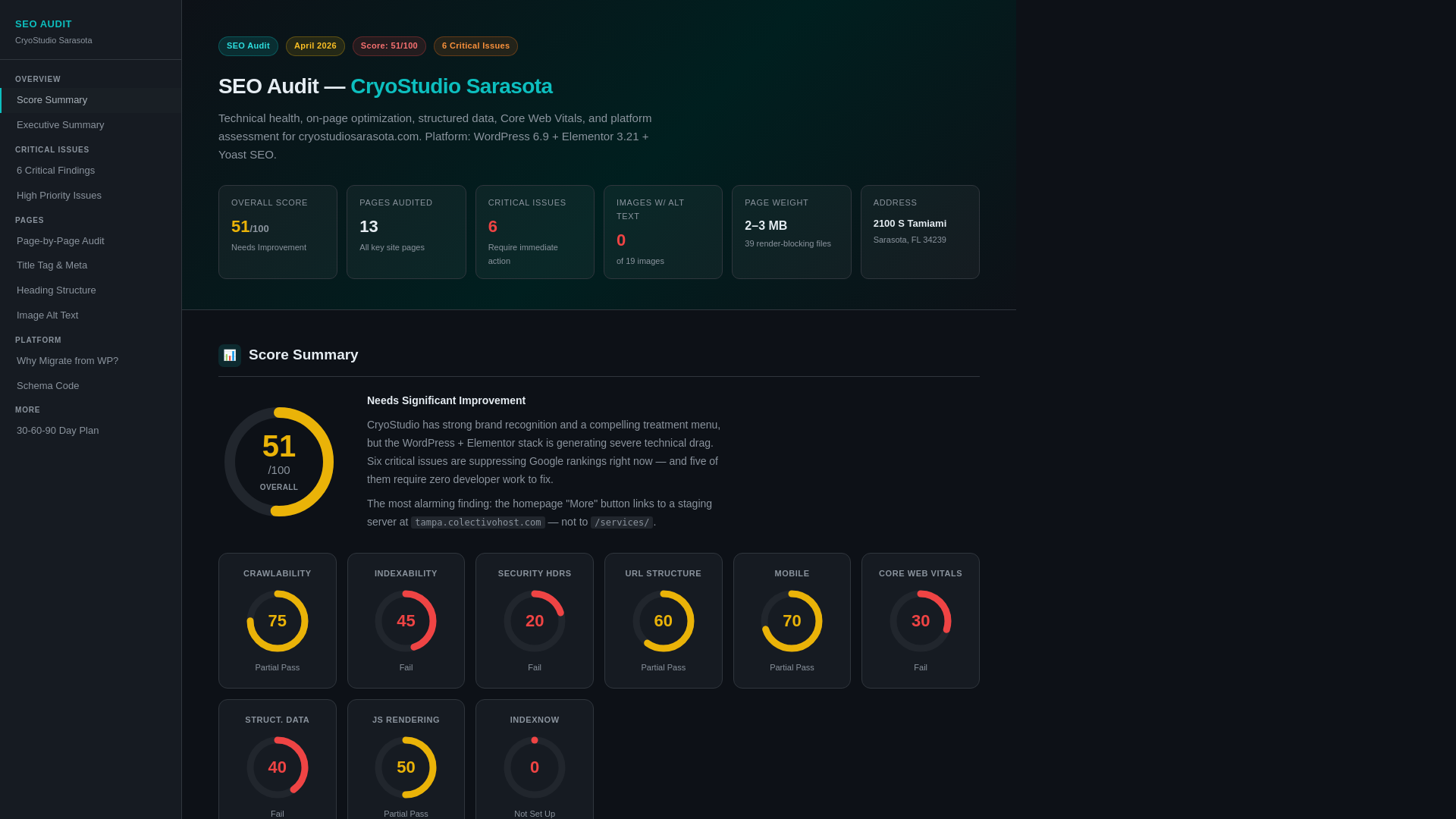The height and width of the screenshot is (819, 1456).
Task: Click the 2100 S Tamiami address text
Action: pyautogui.click(x=910, y=224)
